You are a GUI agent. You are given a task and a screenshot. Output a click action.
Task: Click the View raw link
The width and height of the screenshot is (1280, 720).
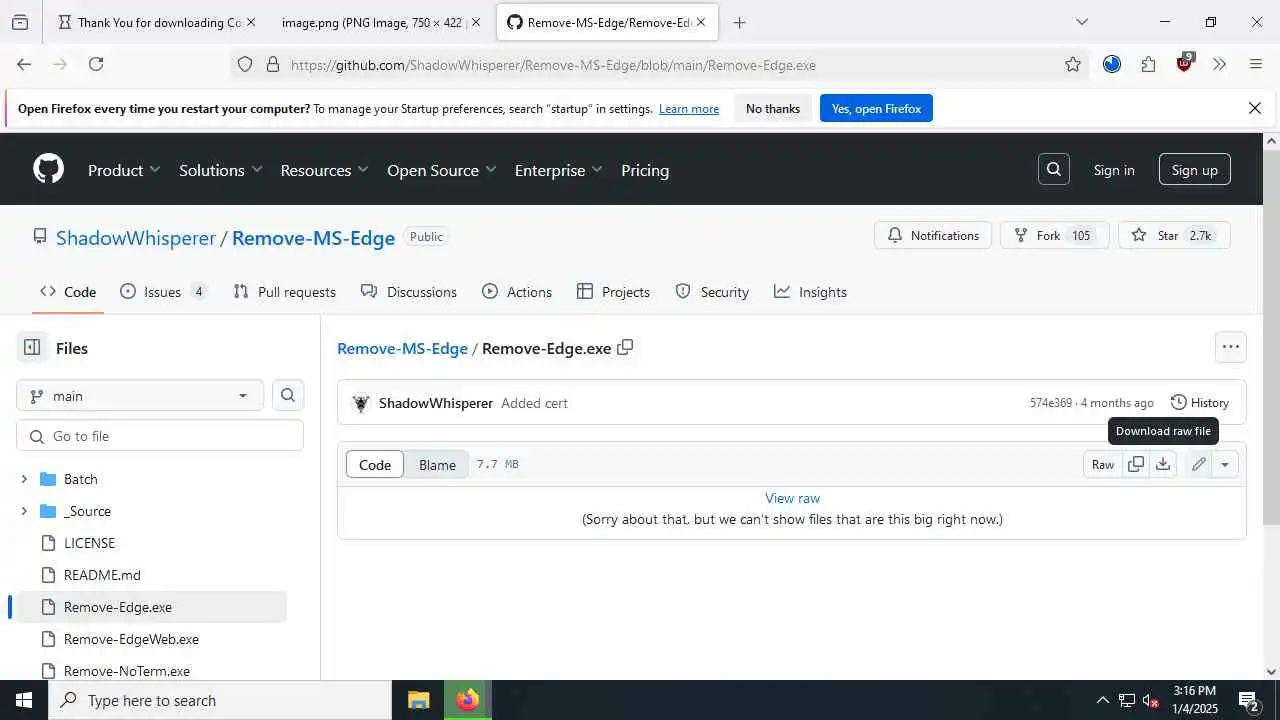pyautogui.click(x=792, y=498)
